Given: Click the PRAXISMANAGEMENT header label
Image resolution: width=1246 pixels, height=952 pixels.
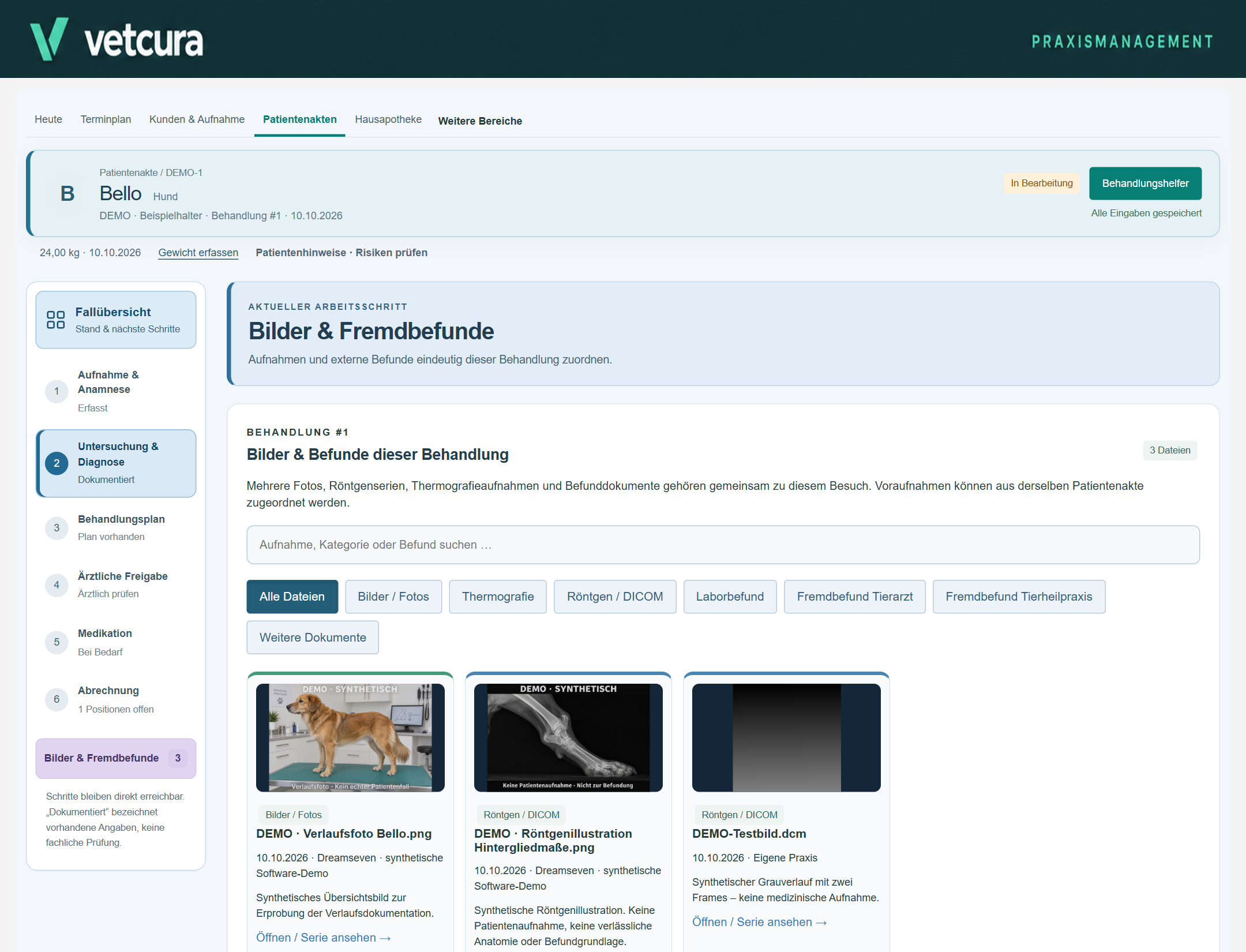Looking at the screenshot, I should tap(1122, 42).
